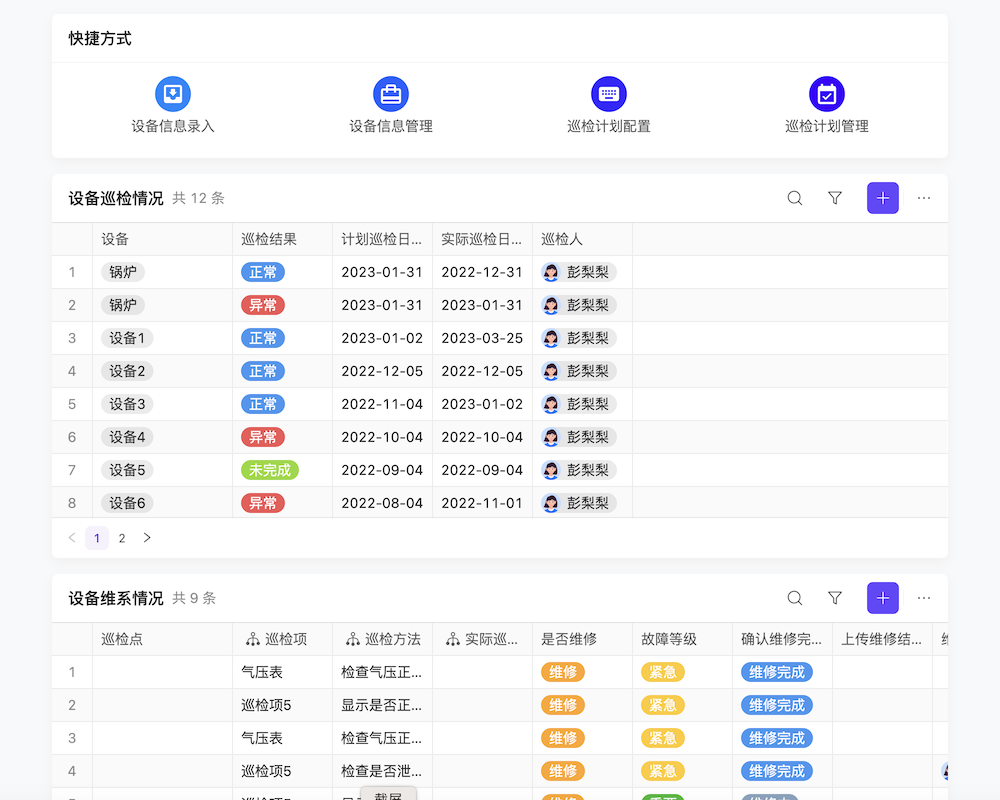Click the search icon in 设备巡检情况 table
Viewport: 1000px width, 800px height.
point(794,198)
